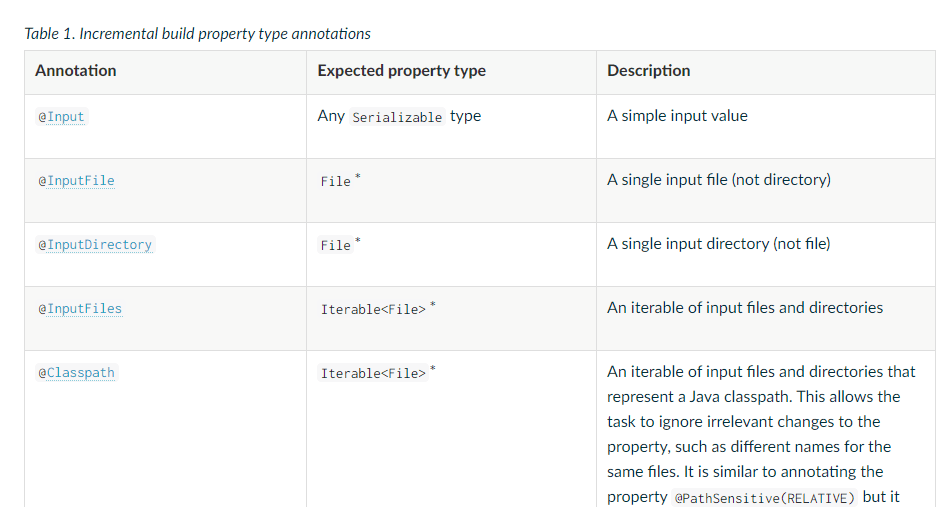
Task: Click Iterable<File> in the @InputFiles row
Action: coord(373,309)
